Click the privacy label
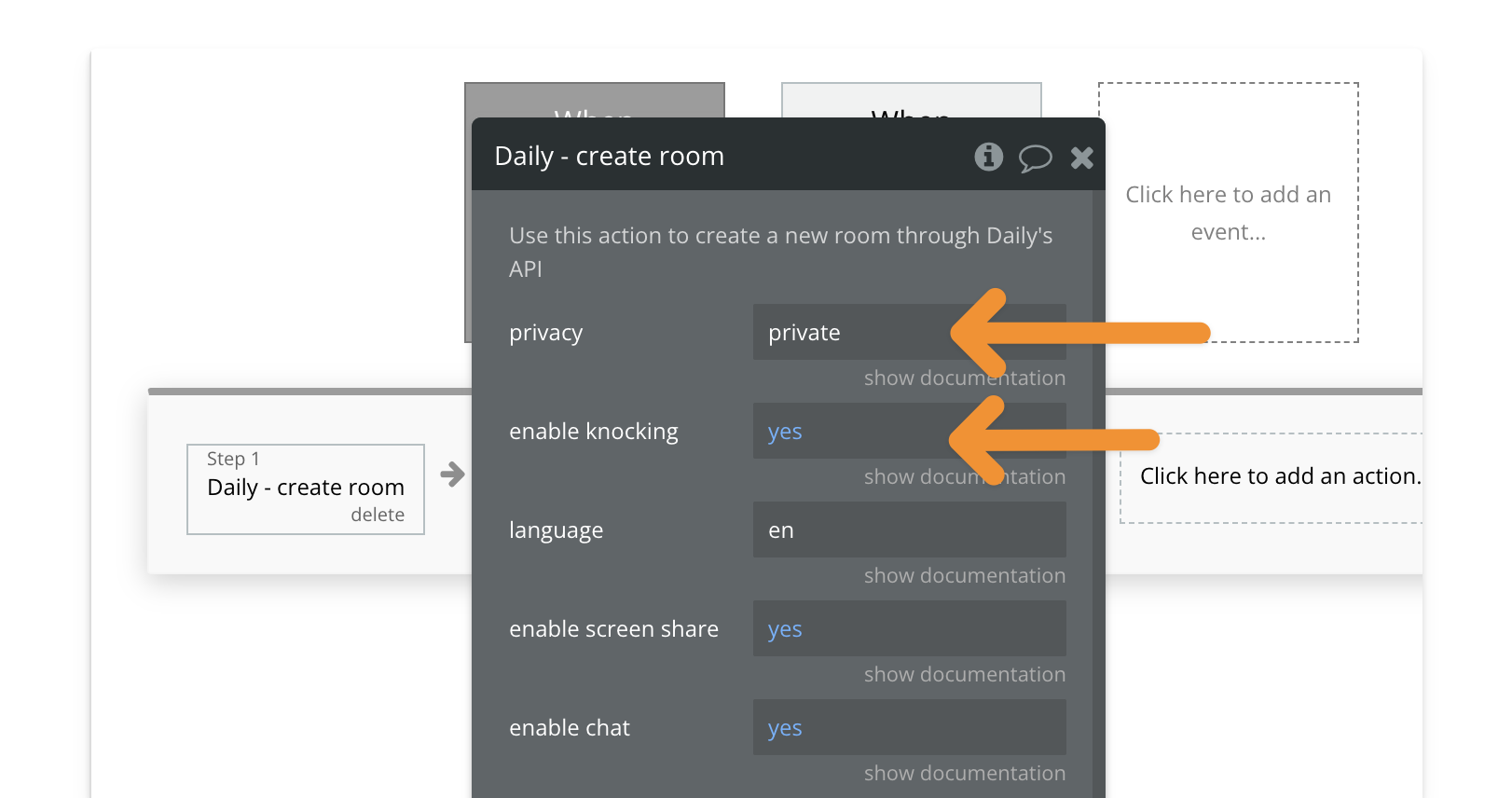 click(545, 334)
